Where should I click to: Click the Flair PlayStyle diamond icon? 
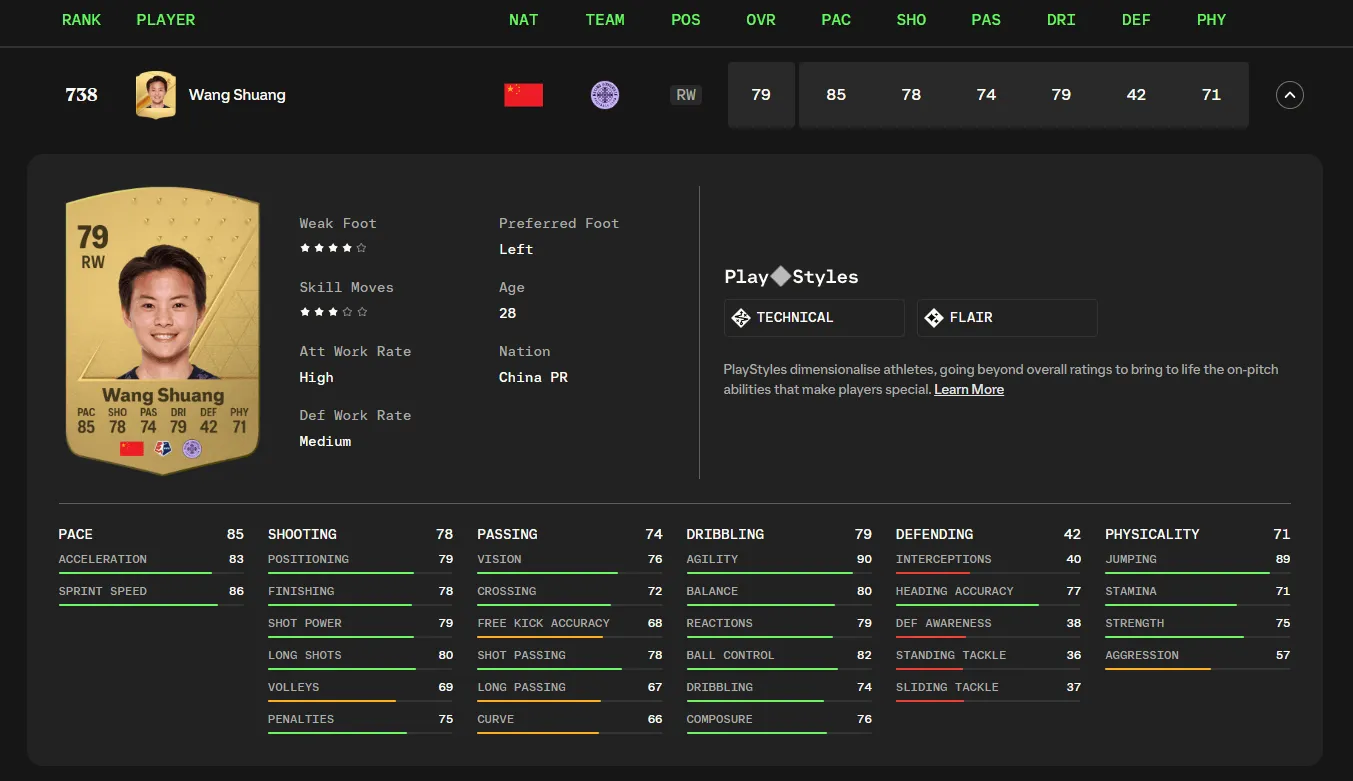click(934, 318)
